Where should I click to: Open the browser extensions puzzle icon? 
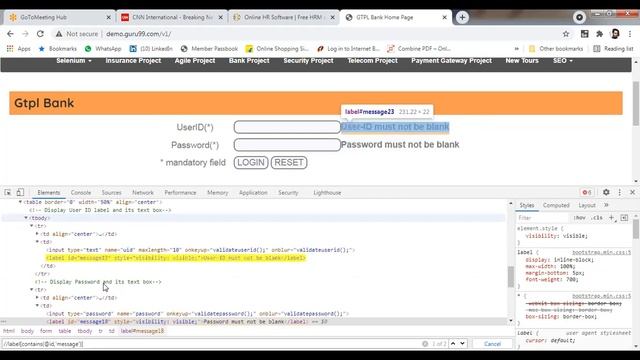(x=599, y=34)
